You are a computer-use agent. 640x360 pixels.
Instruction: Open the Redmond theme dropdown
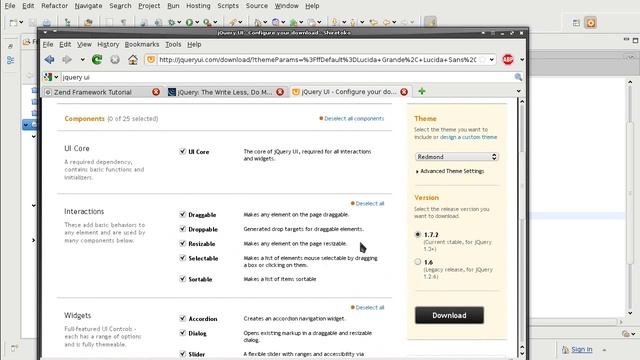click(456, 157)
